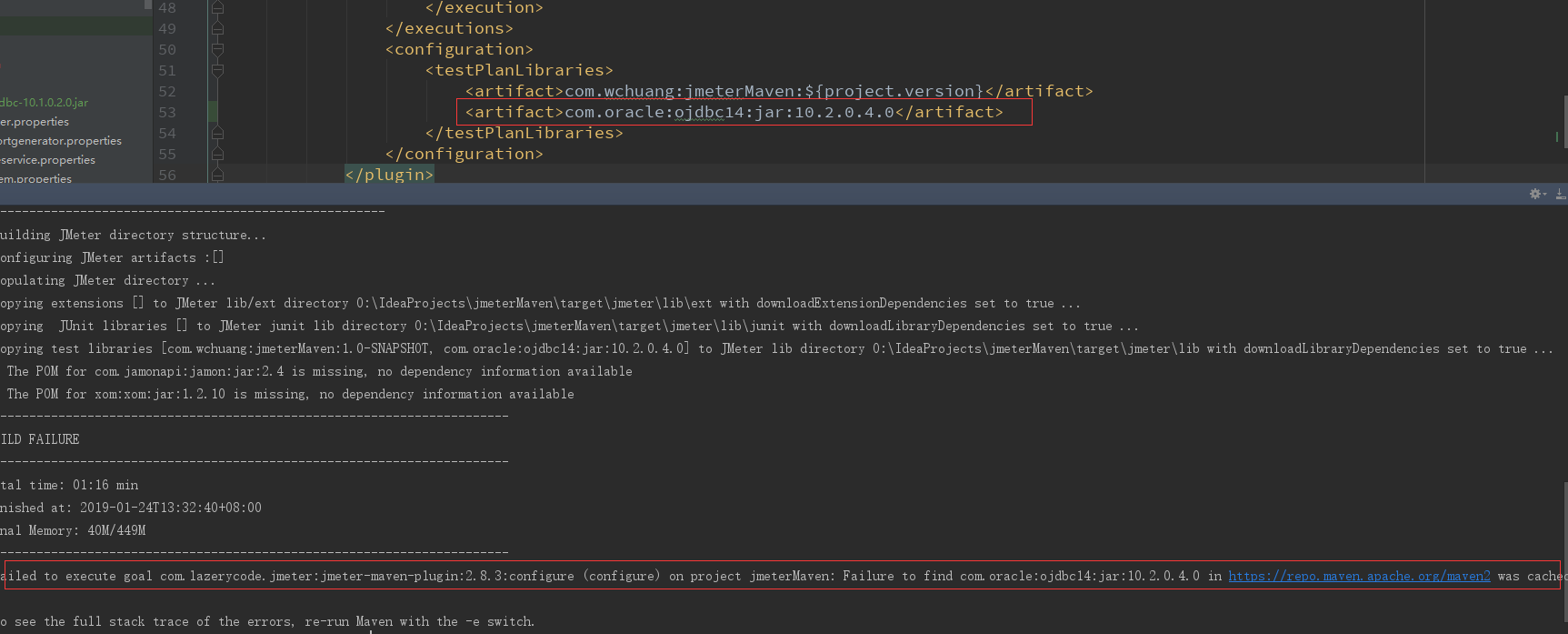This screenshot has width=1568, height=634.
Task: Click the 'Copying JUnit libraries' console line
Action: (569, 326)
